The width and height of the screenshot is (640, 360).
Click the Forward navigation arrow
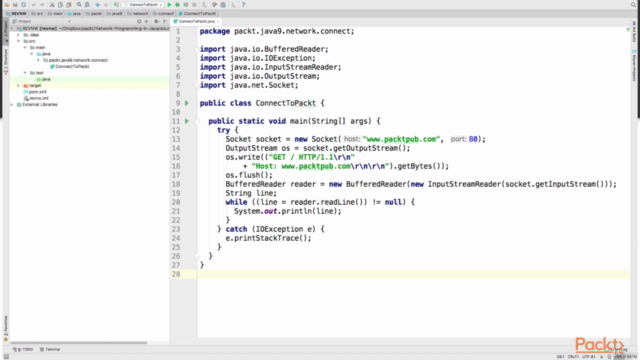coord(106,4)
